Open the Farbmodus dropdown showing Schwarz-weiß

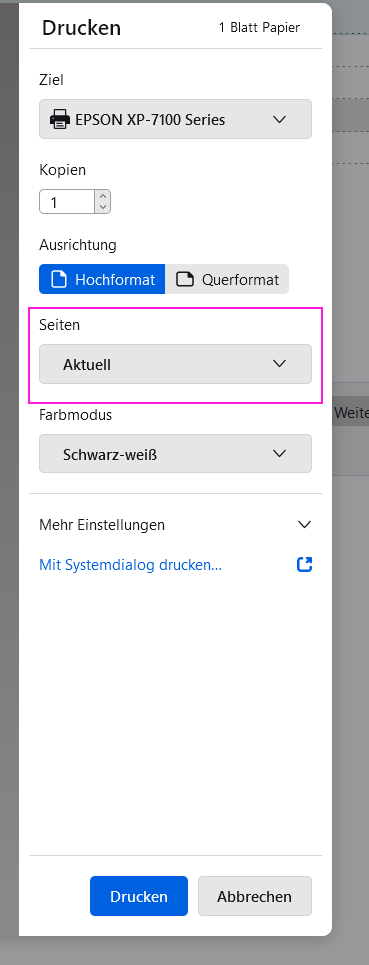click(175, 454)
